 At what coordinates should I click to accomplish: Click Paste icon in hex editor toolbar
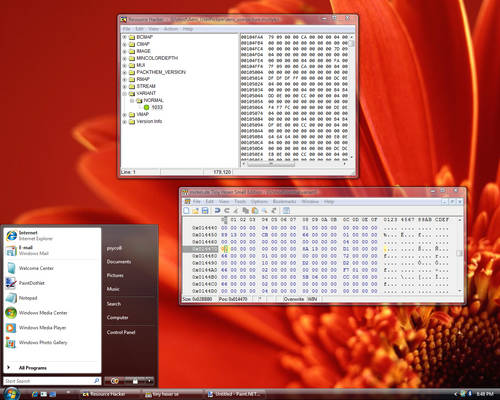tap(255, 210)
